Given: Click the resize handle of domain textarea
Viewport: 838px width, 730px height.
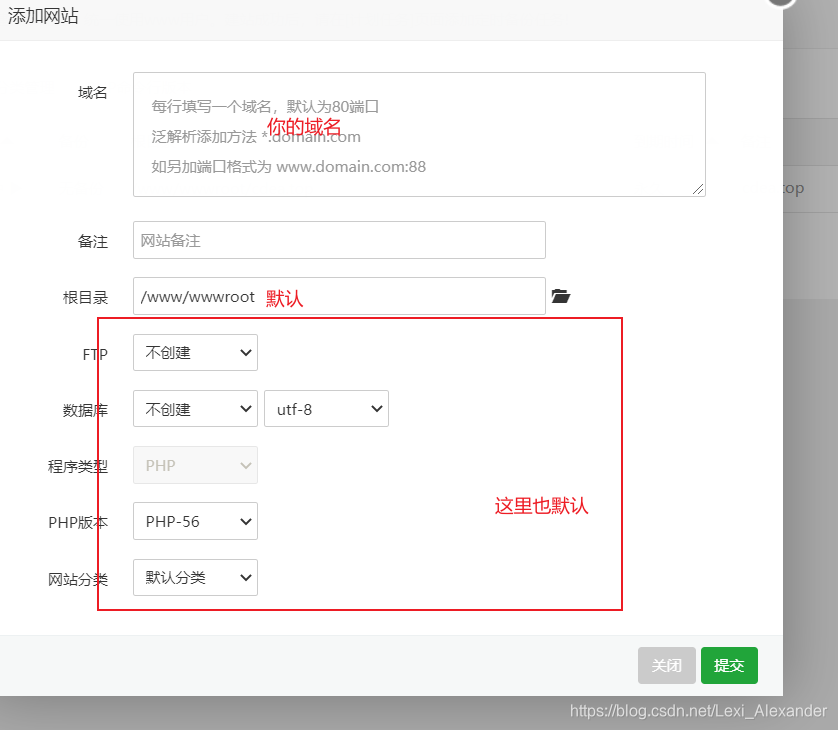Looking at the screenshot, I should coord(698,189).
